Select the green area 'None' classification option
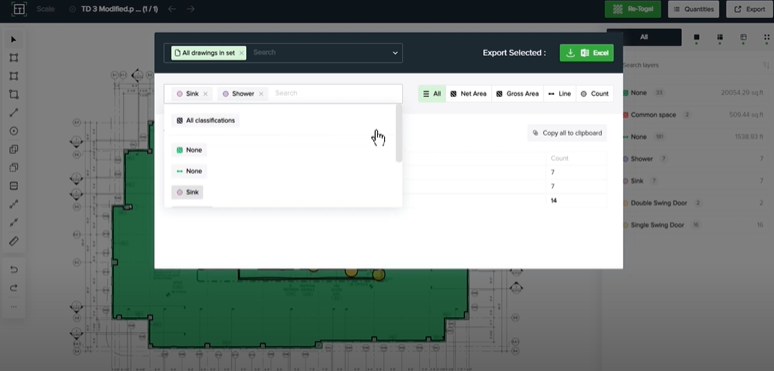The height and width of the screenshot is (371, 774). click(189, 150)
